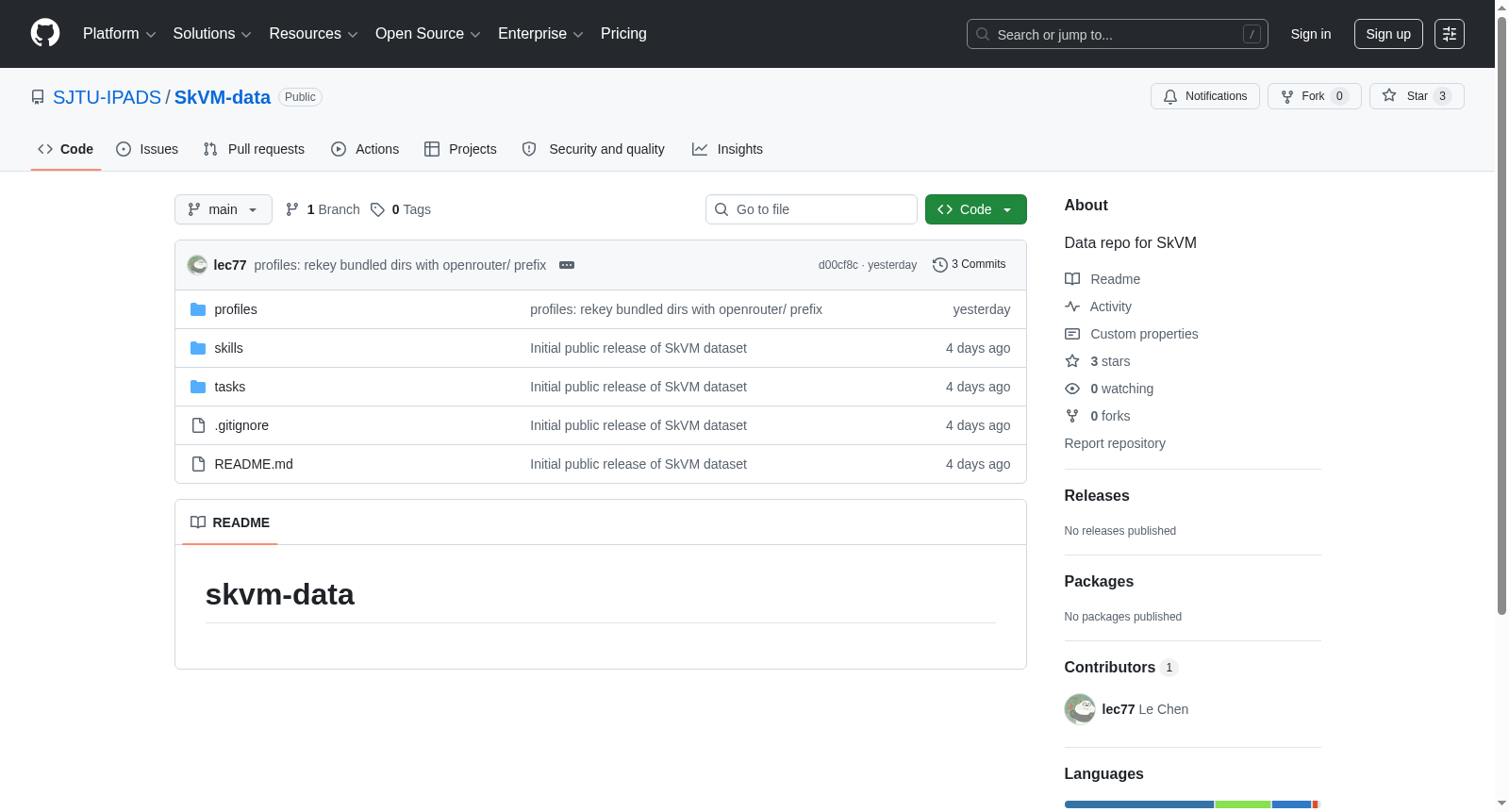The image size is (1509, 812).
Task: Open the skills folder
Action: (229, 348)
